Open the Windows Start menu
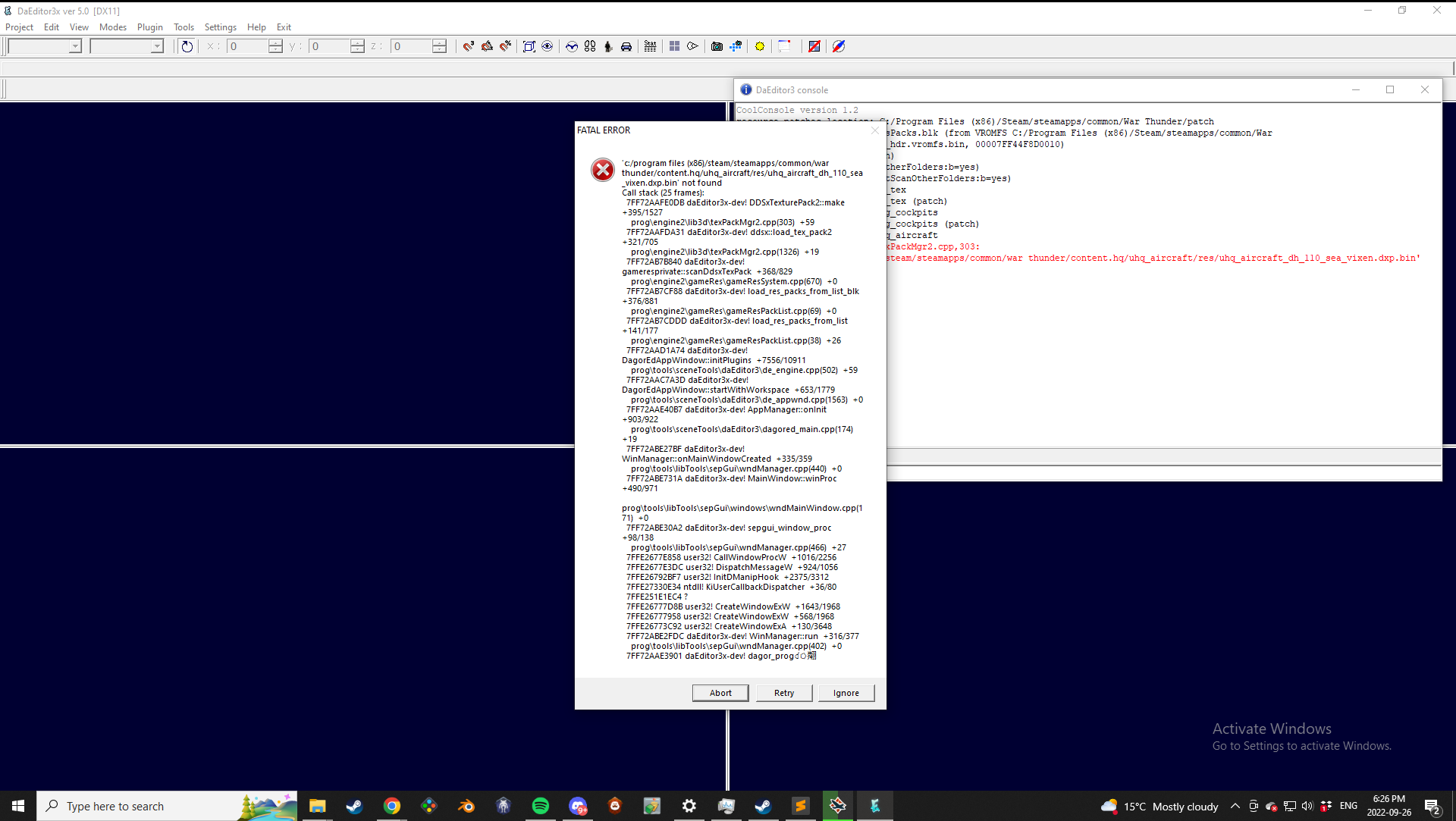 click(18, 806)
